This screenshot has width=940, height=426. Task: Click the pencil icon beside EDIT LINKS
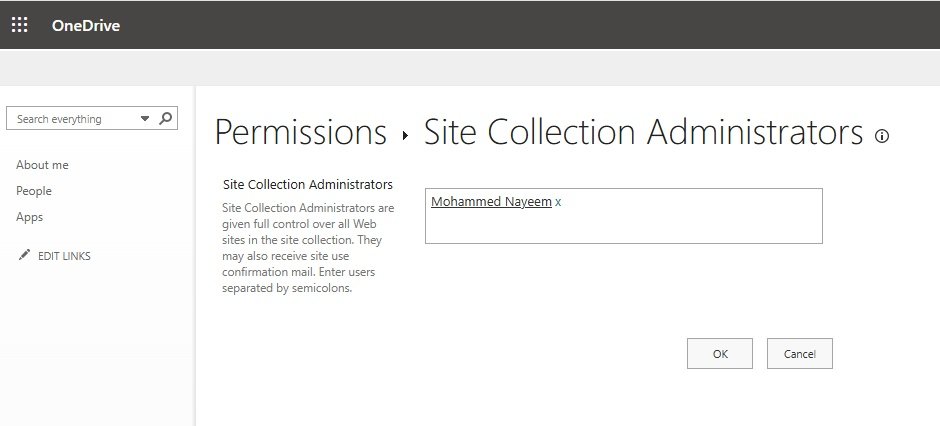point(24,255)
